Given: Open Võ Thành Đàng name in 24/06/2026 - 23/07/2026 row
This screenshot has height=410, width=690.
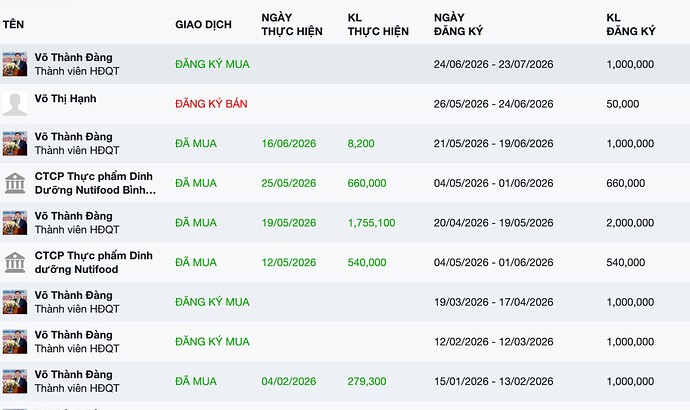Looking at the screenshot, I should pyautogui.click(x=73, y=58).
